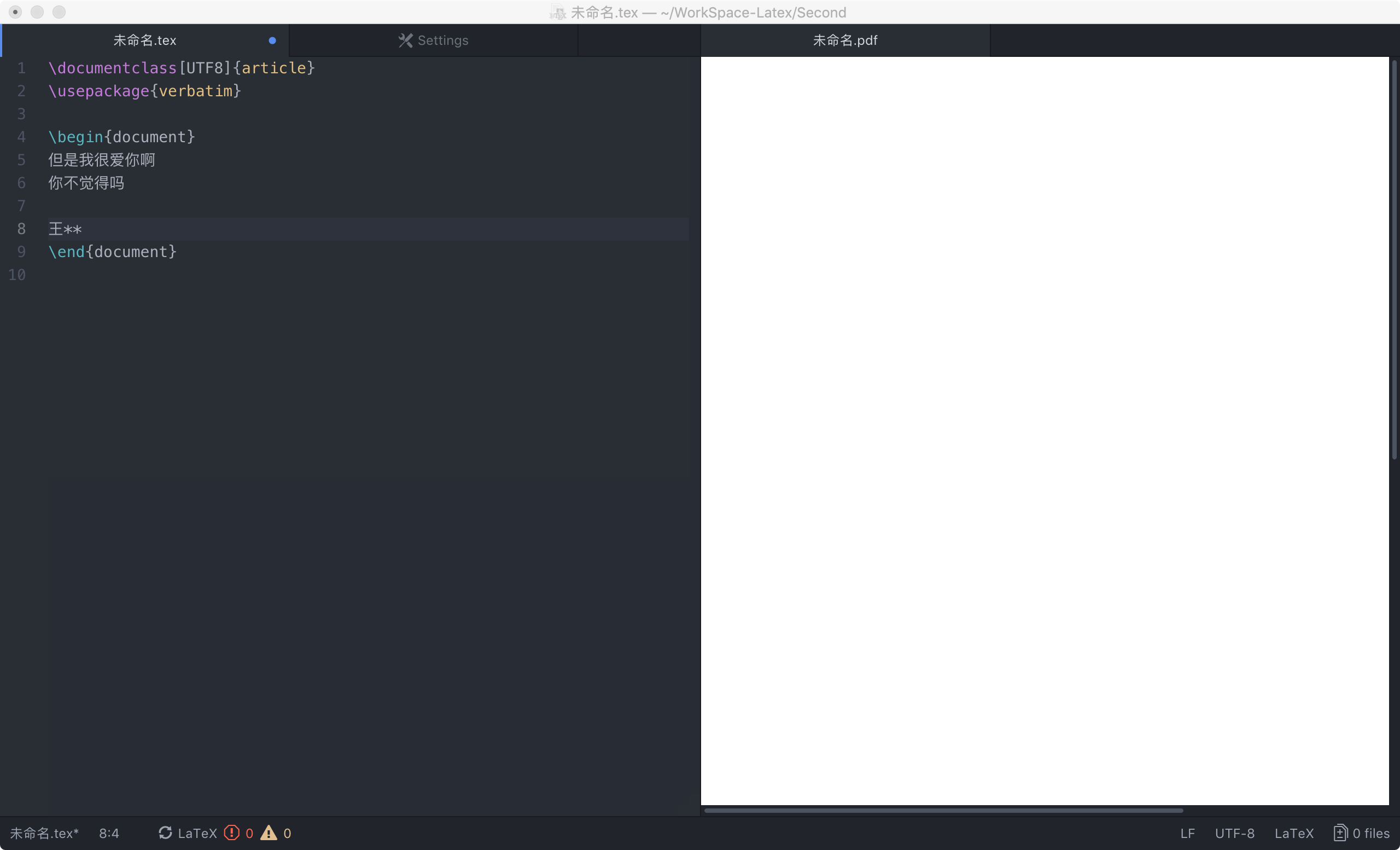Click the 未命名.tex* file name in status bar
The height and width of the screenshot is (850, 1400).
click(44, 833)
